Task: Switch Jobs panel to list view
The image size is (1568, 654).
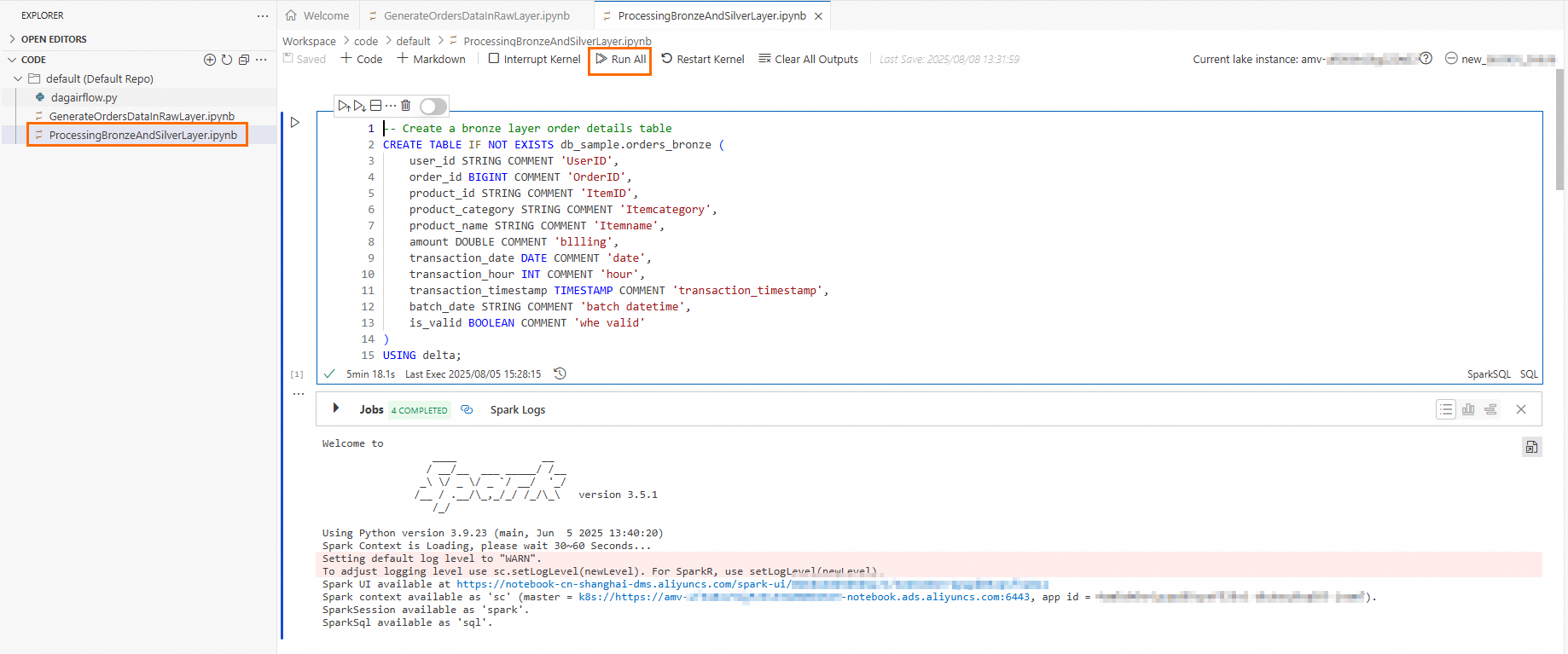Action: tap(1446, 409)
